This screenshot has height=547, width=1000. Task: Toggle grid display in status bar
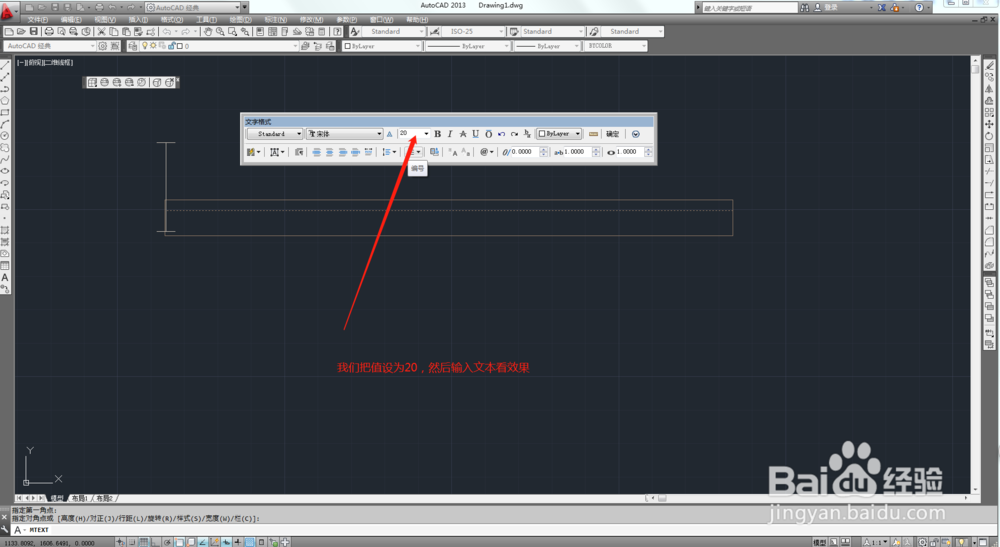click(144, 542)
